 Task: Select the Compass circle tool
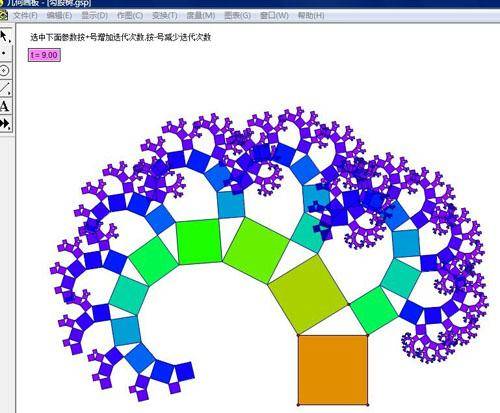tap(5, 71)
